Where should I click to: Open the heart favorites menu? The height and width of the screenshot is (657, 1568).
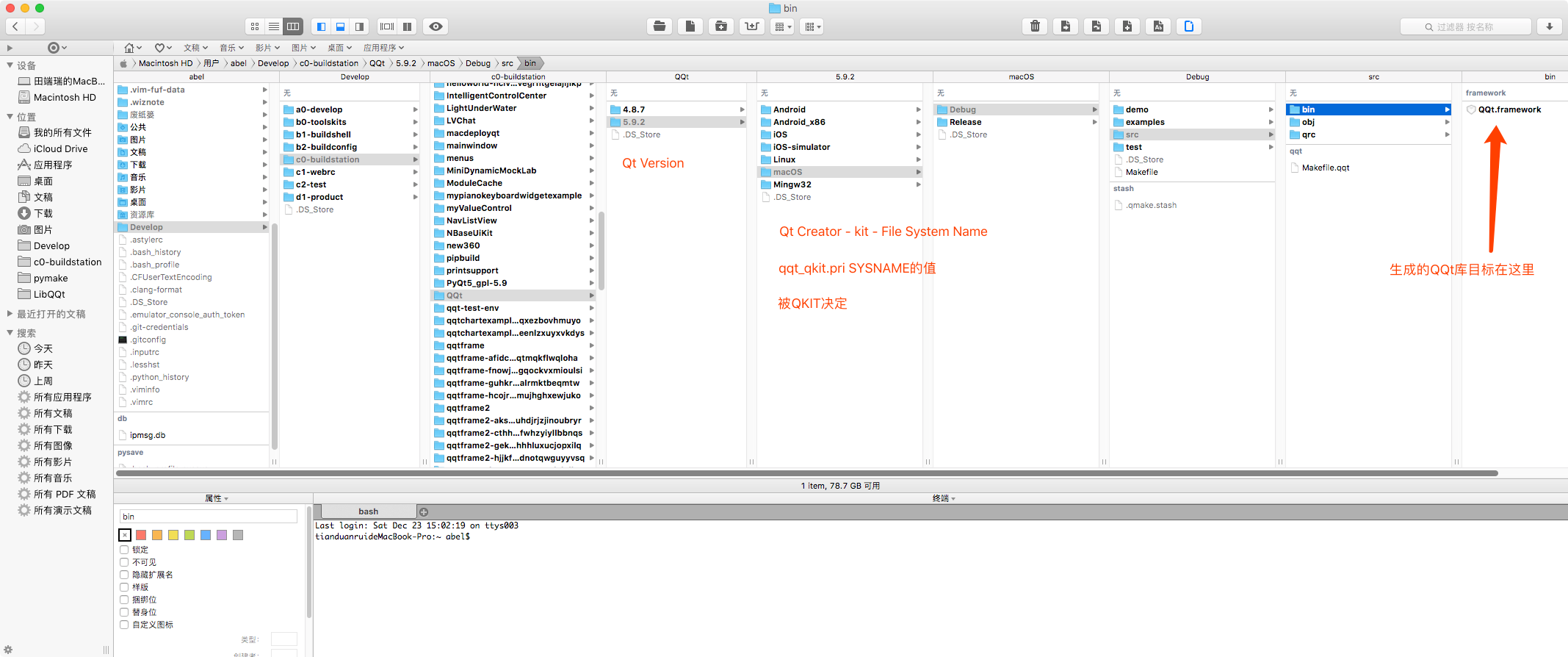[x=163, y=48]
